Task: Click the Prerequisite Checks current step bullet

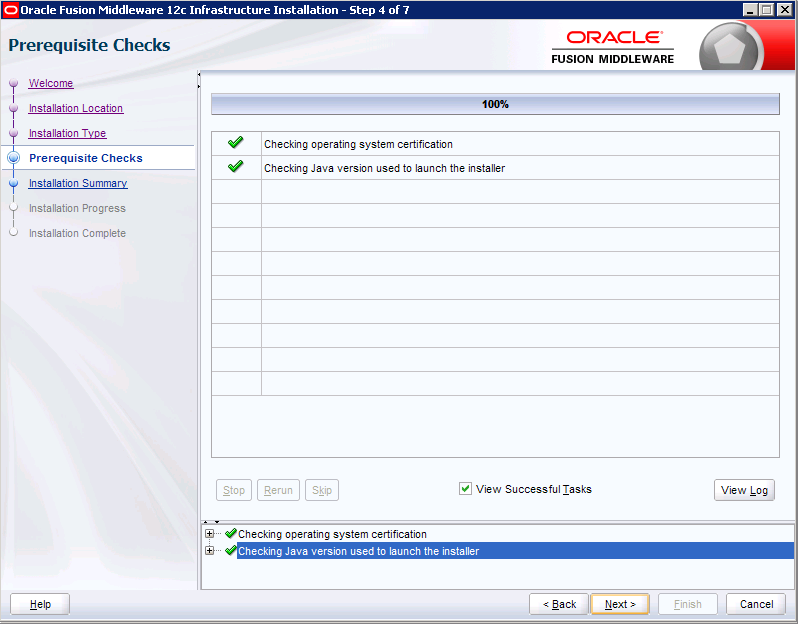Action: point(14,158)
